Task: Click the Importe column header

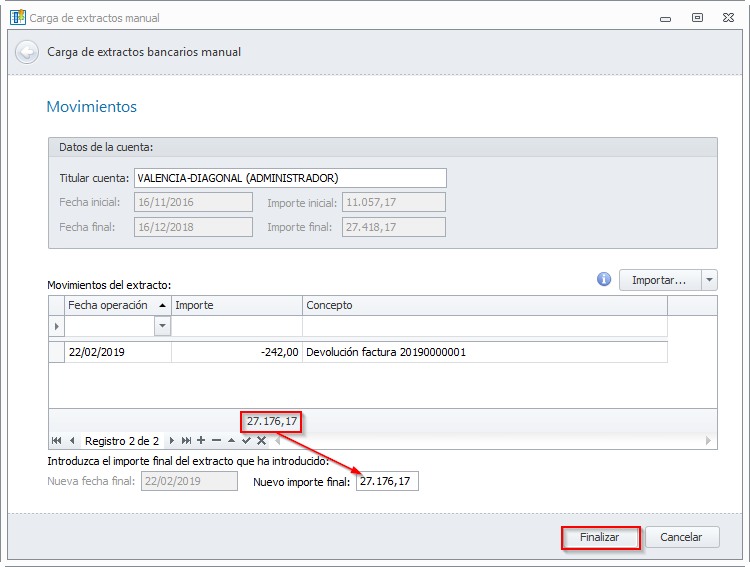Action: pyautogui.click(x=237, y=305)
